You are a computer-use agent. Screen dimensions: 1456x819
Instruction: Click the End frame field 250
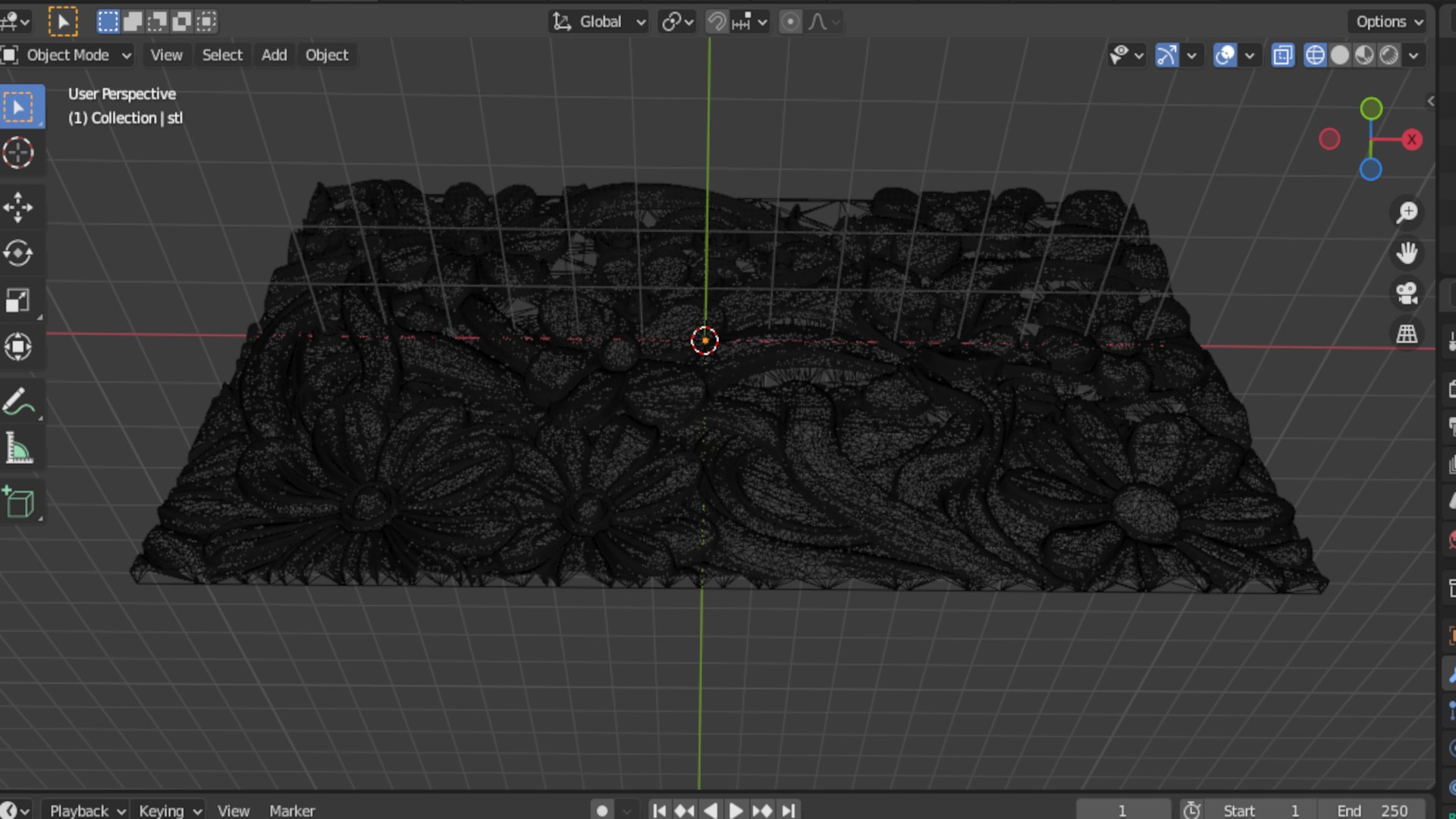point(1371,810)
